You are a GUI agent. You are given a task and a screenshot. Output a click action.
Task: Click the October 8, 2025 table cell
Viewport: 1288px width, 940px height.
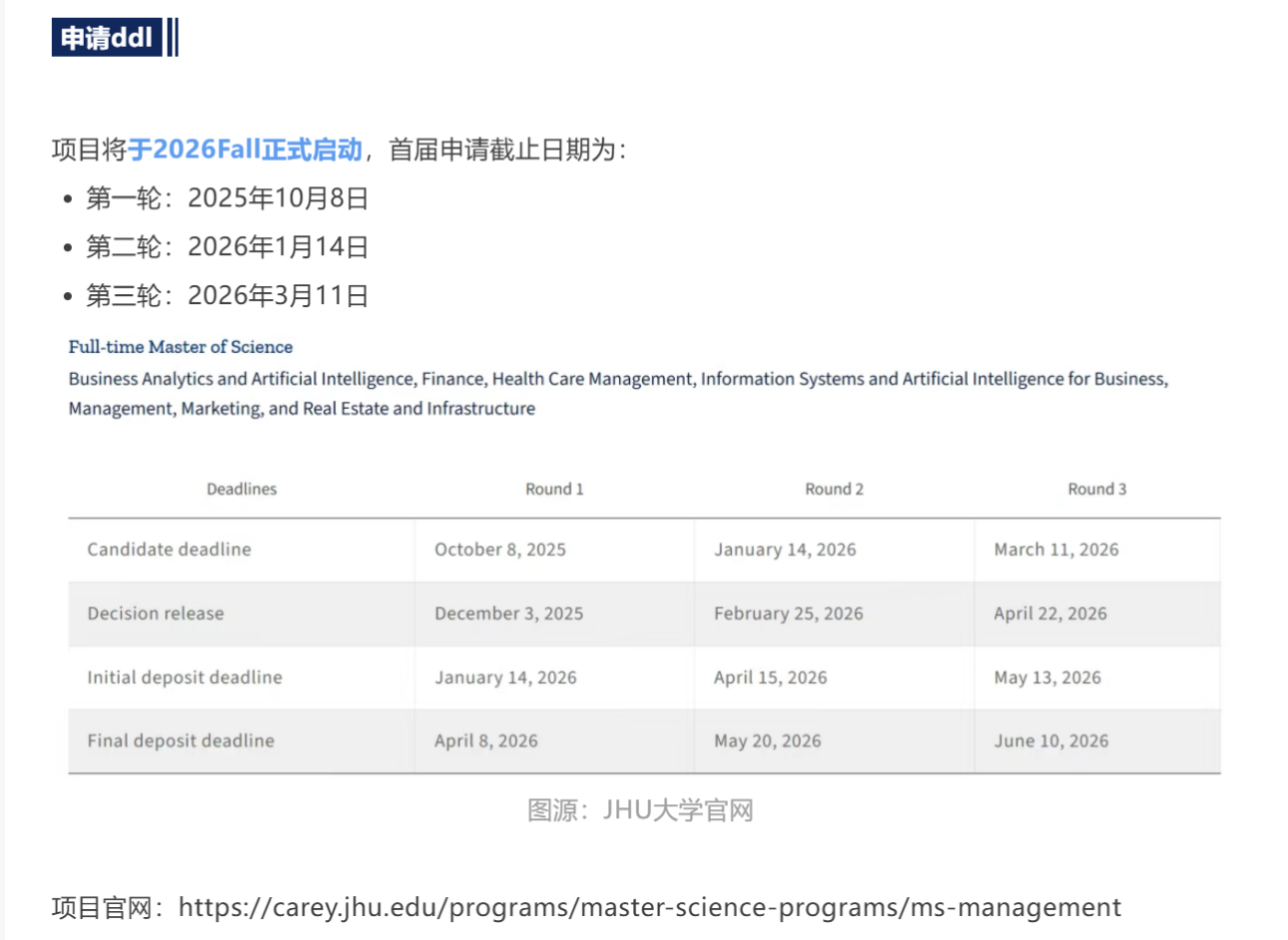[499, 549]
